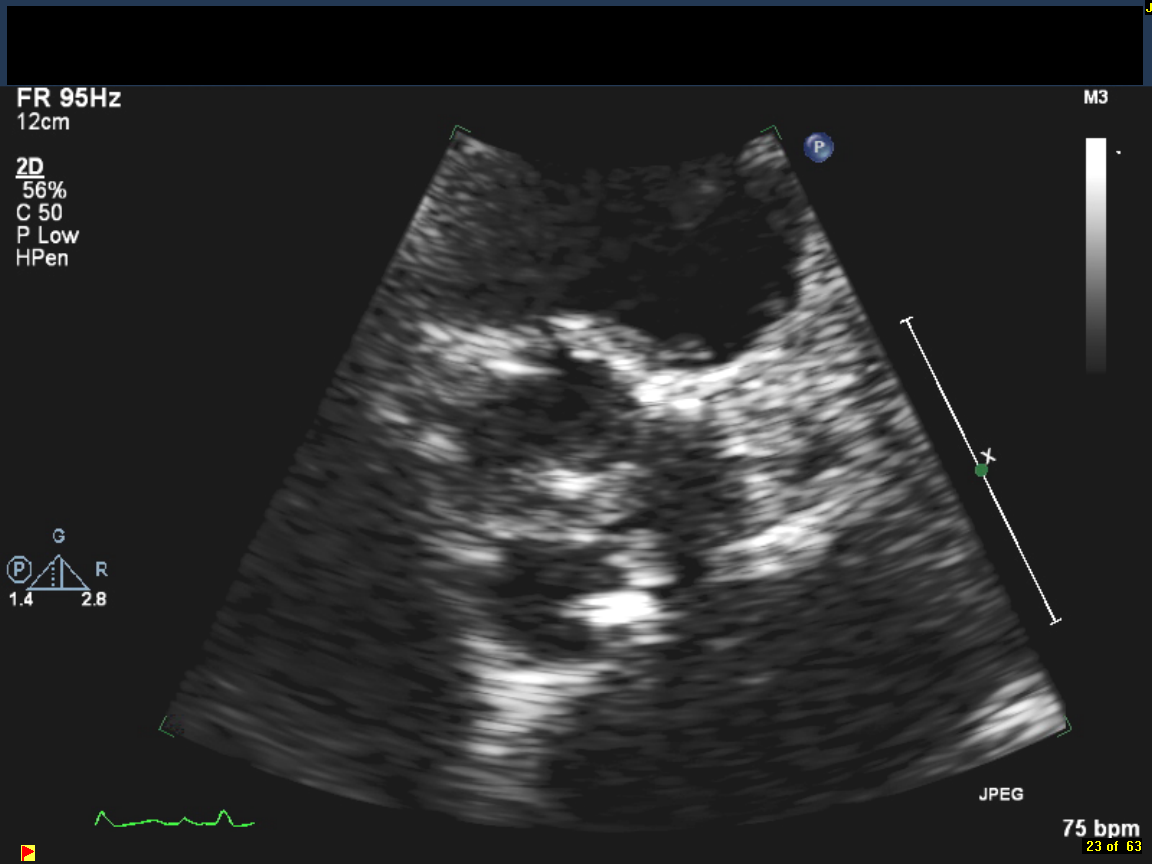The width and height of the screenshot is (1152, 864).
Task: Click the M3 gray map label
Action: 1094,98
